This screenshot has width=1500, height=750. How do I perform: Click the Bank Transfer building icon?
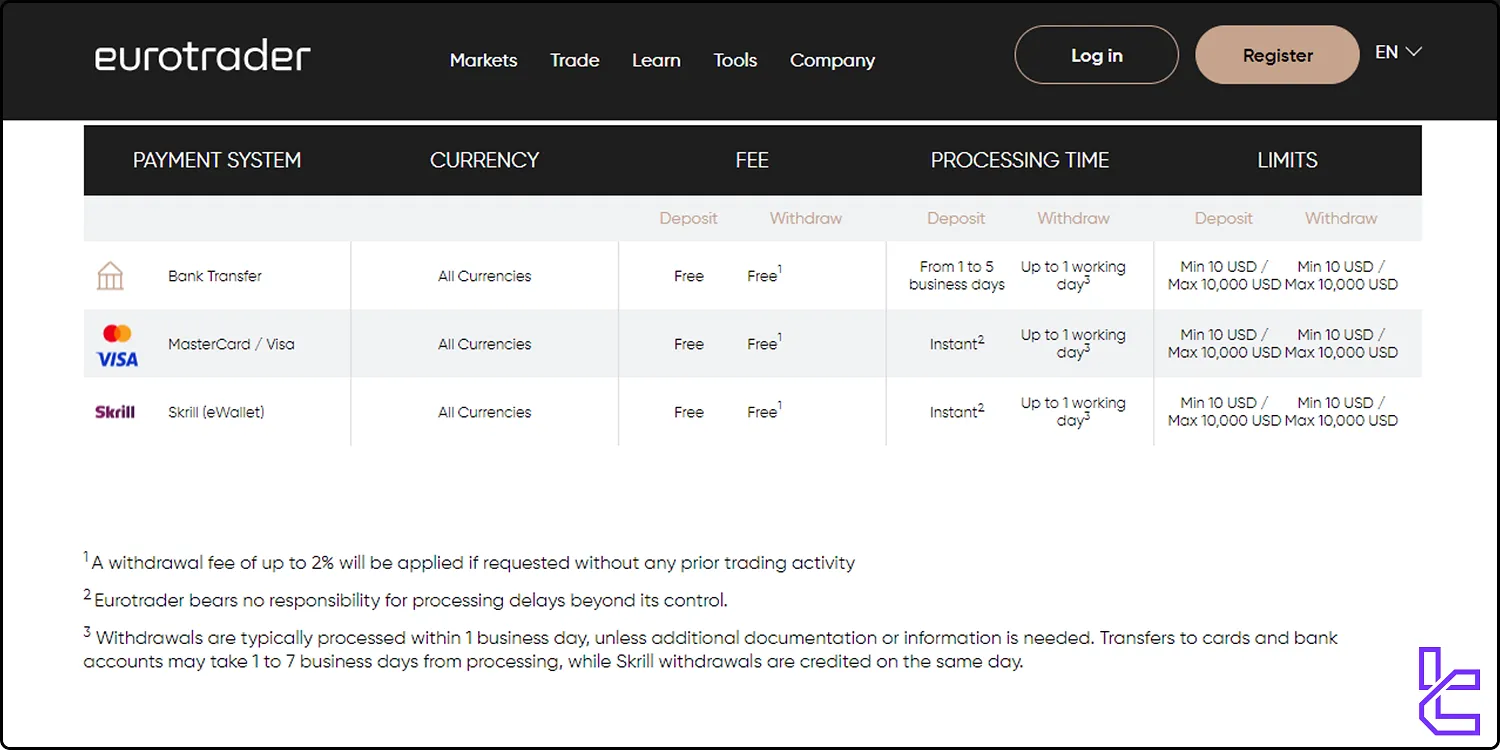110,276
